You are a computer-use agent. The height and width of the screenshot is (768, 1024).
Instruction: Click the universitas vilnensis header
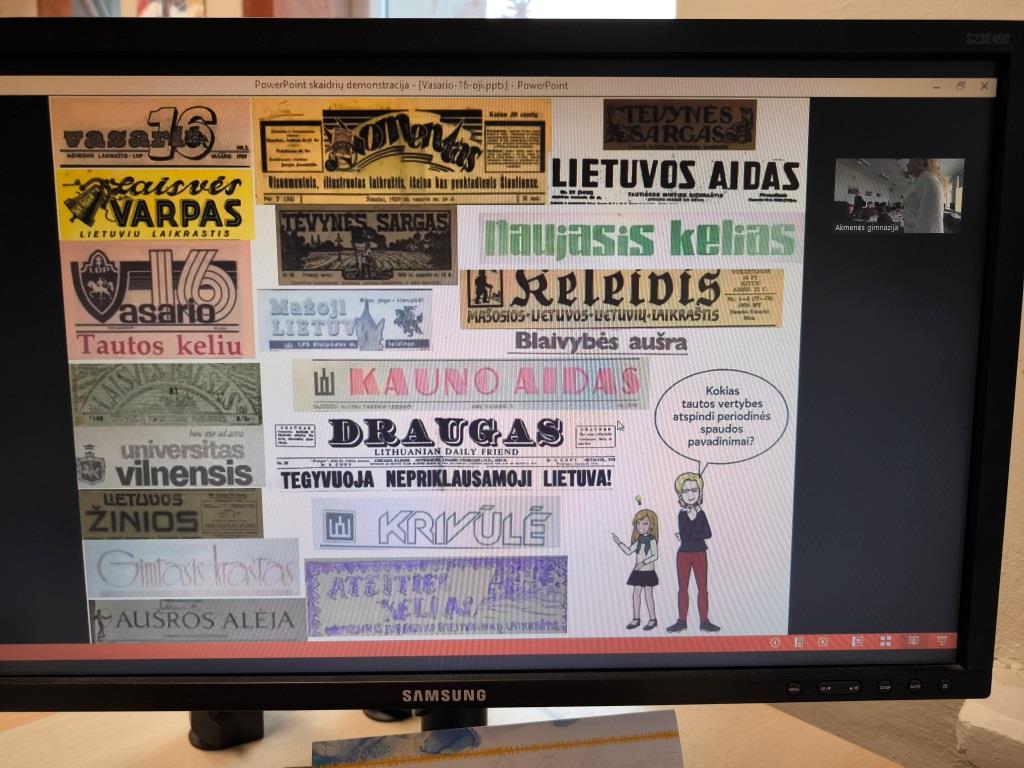point(170,457)
